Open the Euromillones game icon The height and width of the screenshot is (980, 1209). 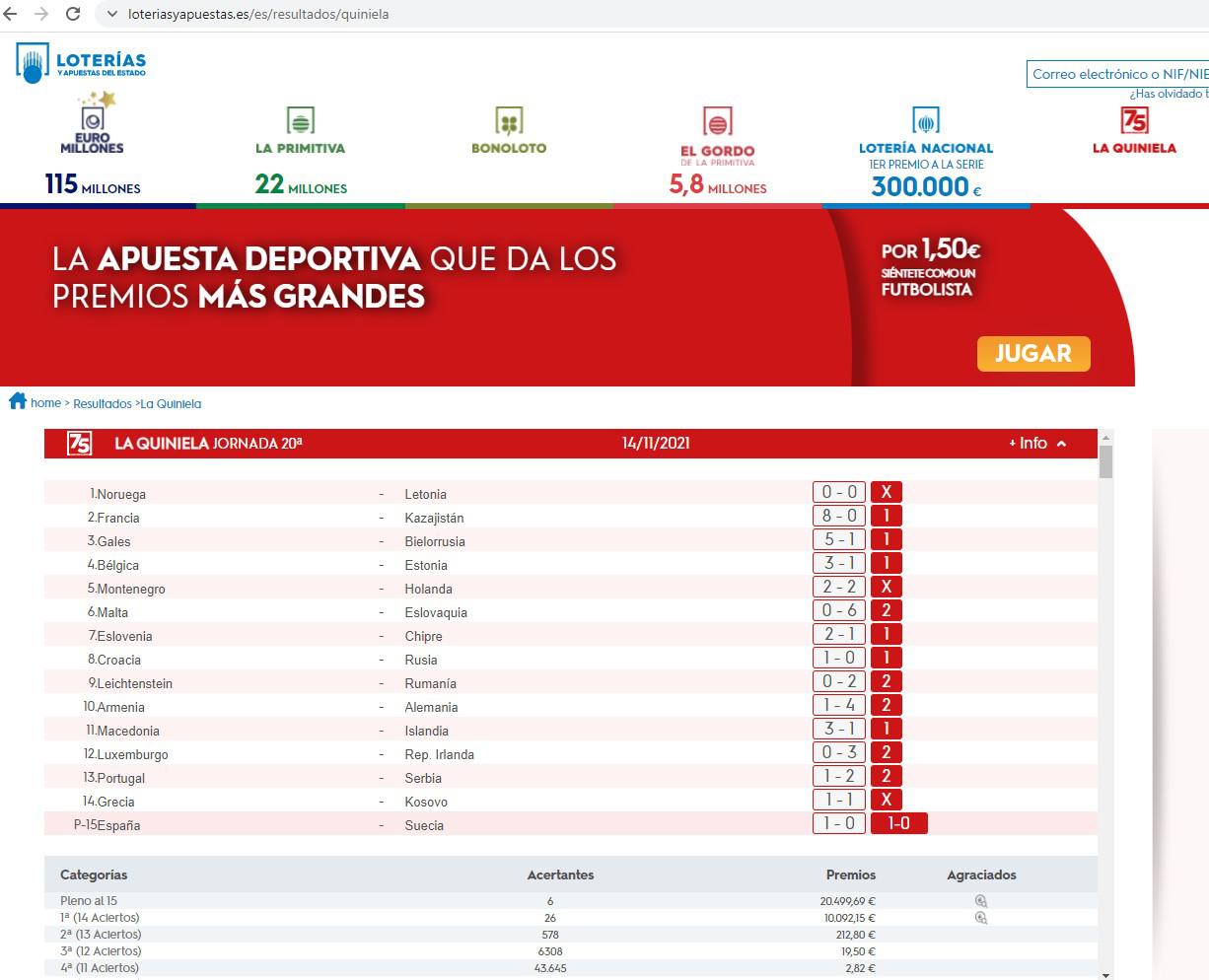(92, 118)
